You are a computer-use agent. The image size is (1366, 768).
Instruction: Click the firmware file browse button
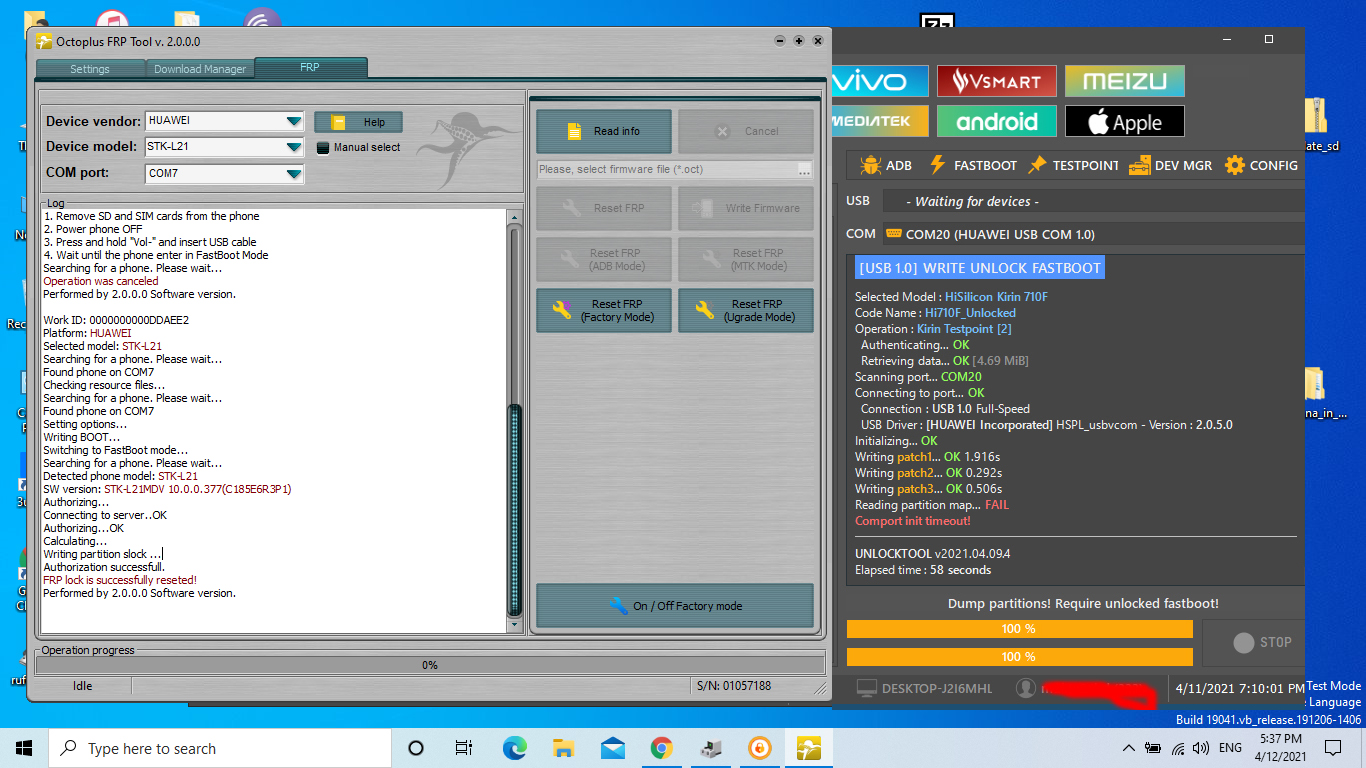[x=805, y=170]
